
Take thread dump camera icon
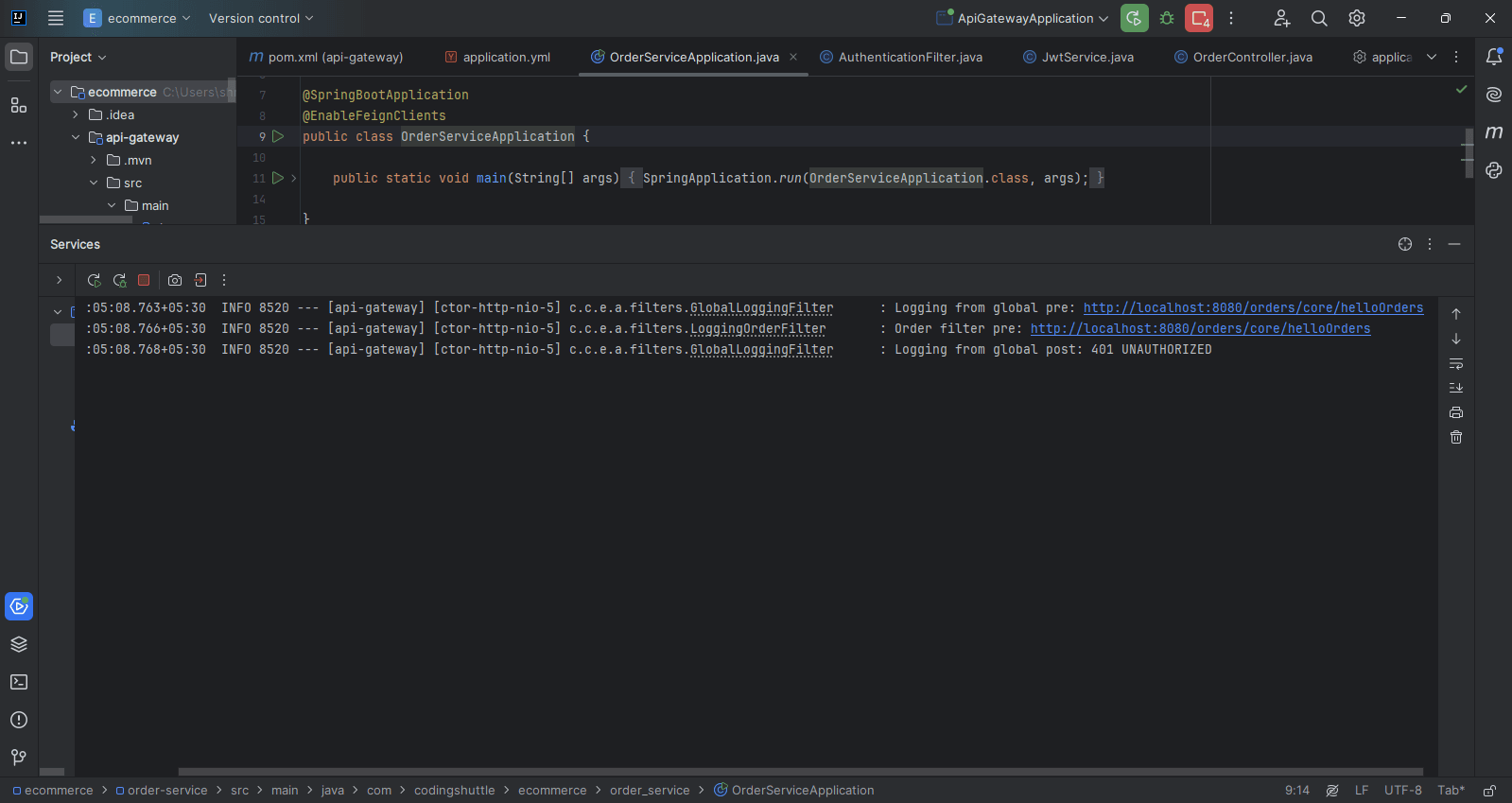pyautogui.click(x=175, y=280)
